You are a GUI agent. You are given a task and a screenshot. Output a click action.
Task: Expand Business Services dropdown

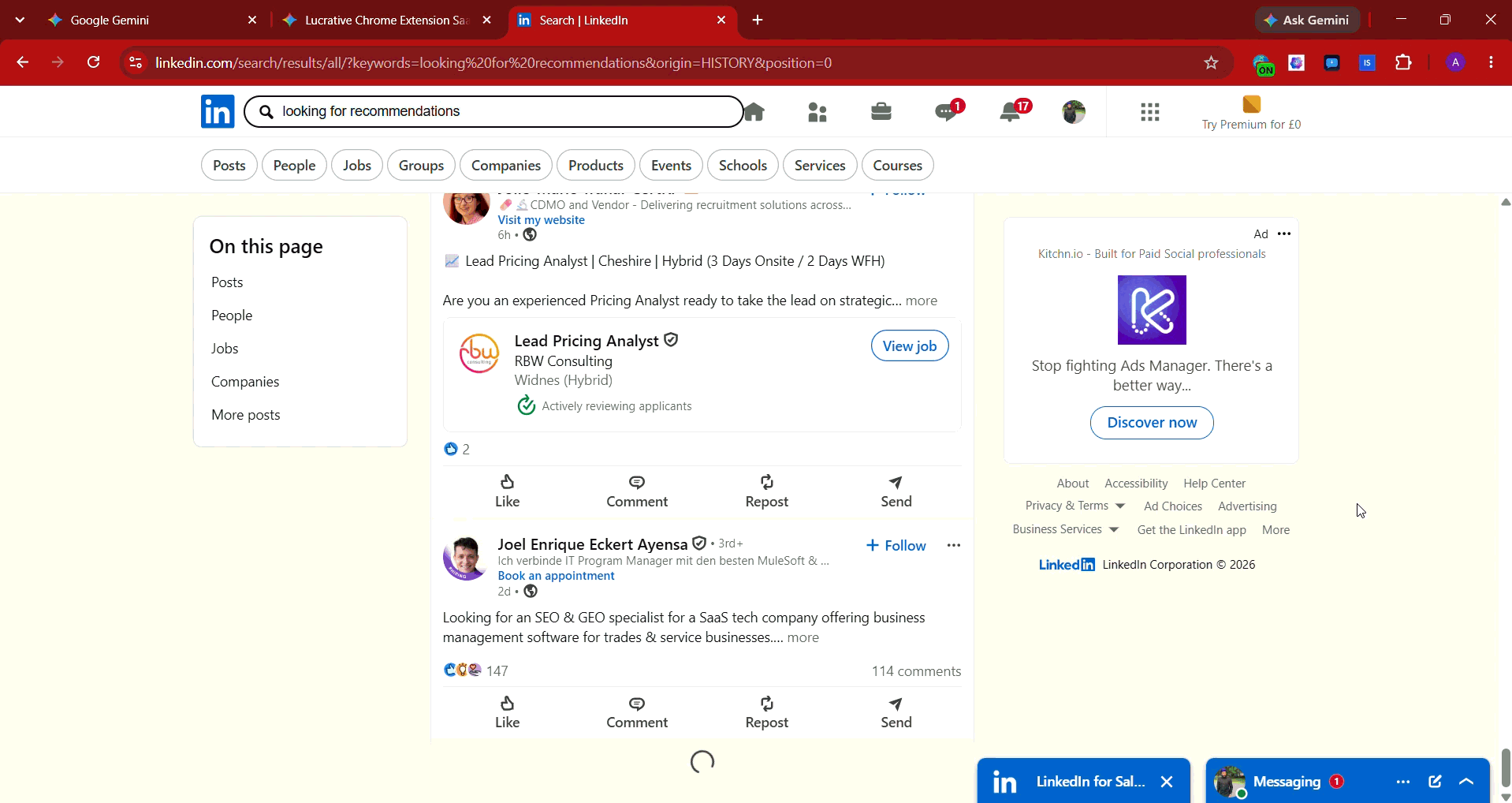tap(1065, 529)
